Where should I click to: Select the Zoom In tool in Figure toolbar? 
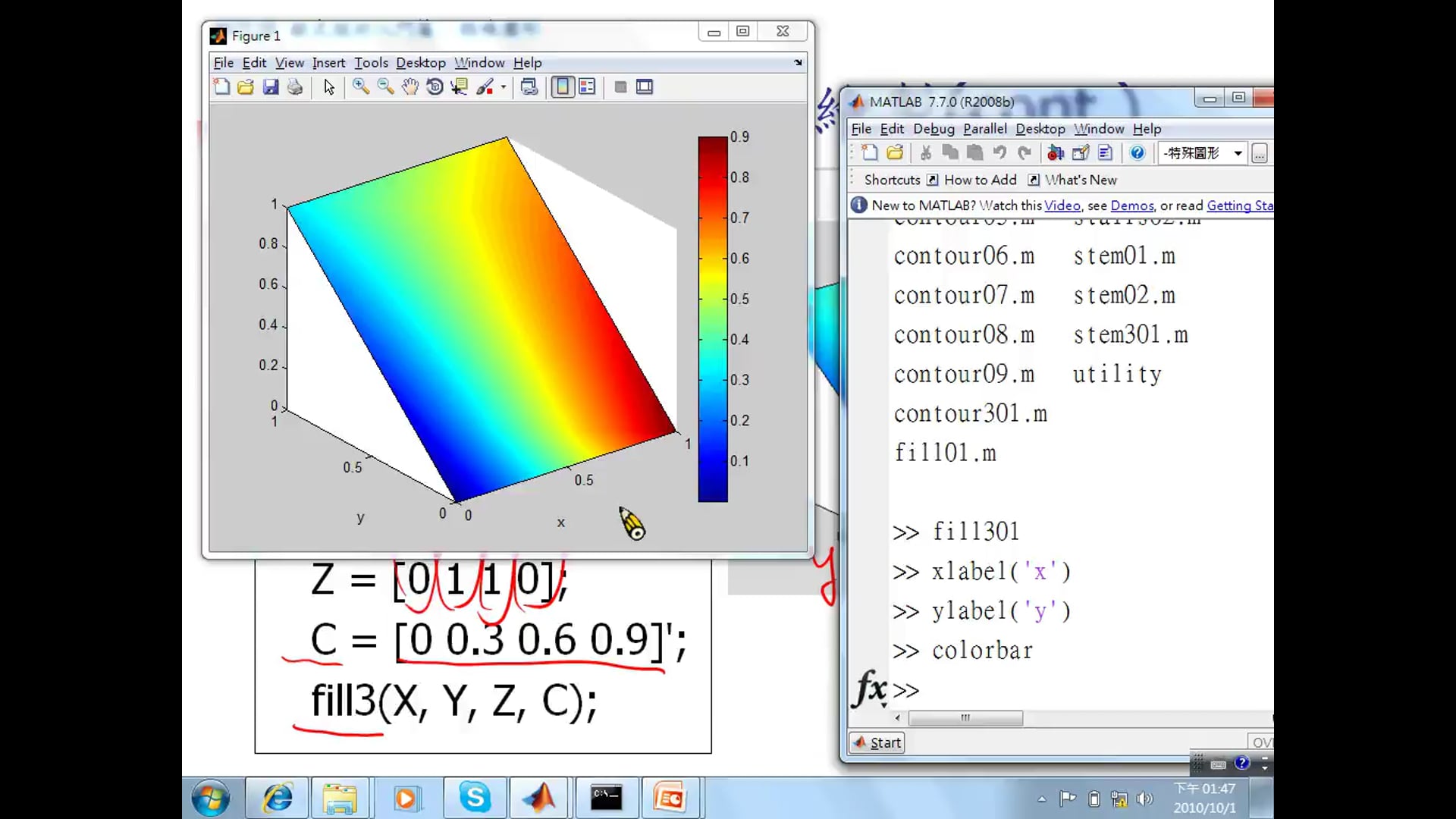point(361,87)
